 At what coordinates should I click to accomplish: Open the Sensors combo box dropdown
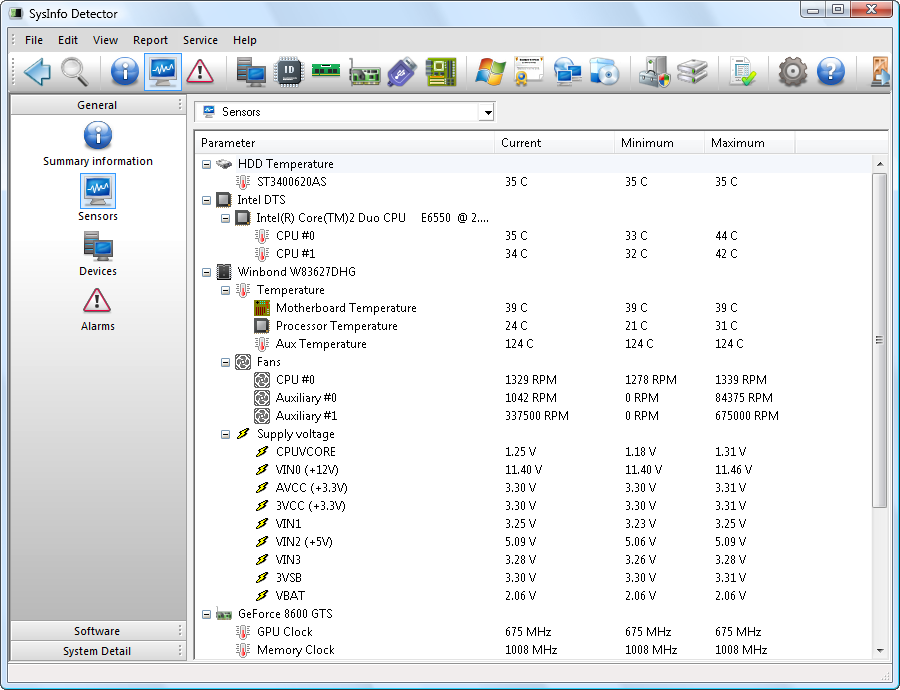point(487,112)
